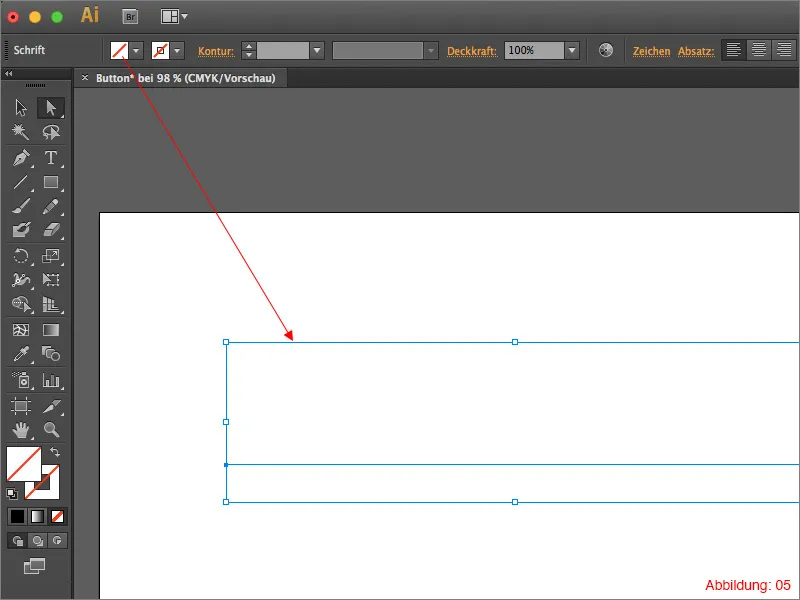This screenshot has width=800, height=600.
Task: Open the Deckkraft opacity panel link
Action: [x=471, y=51]
